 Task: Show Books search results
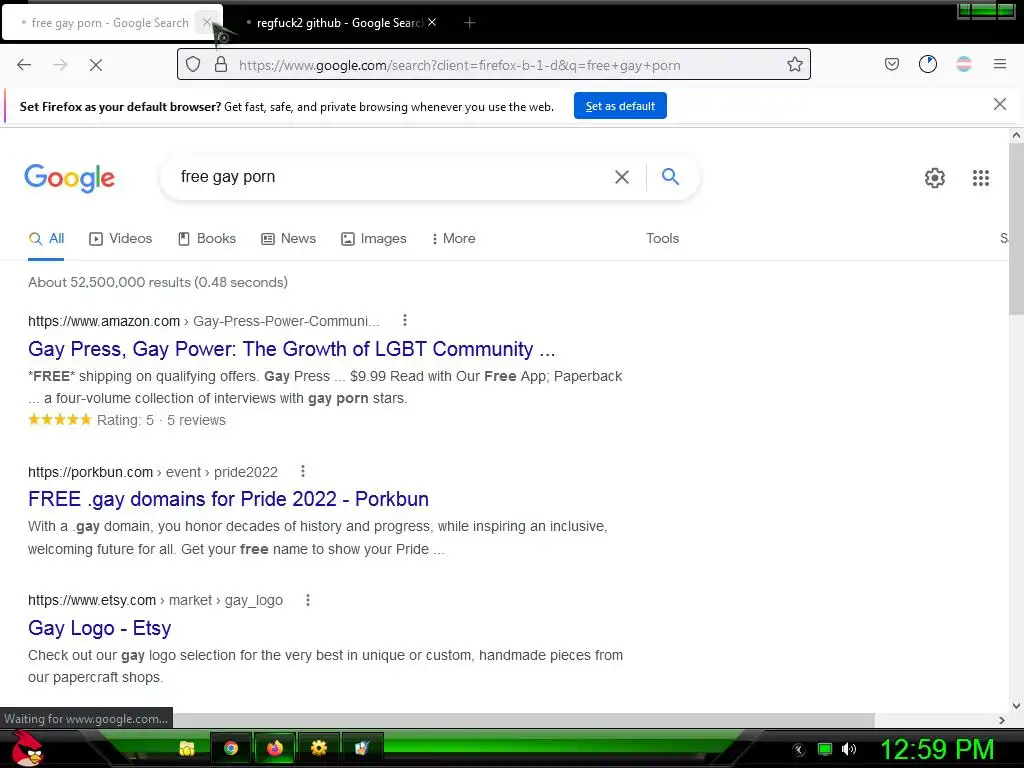pyautogui.click(x=207, y=238)
